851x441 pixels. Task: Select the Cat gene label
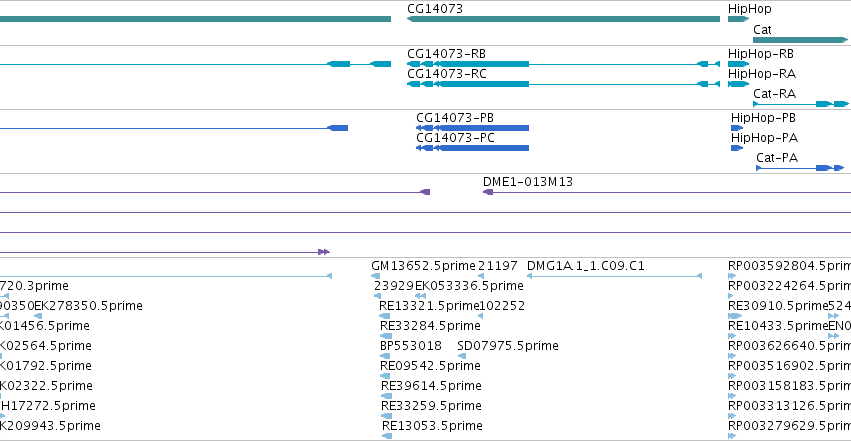tap(762, 30)
